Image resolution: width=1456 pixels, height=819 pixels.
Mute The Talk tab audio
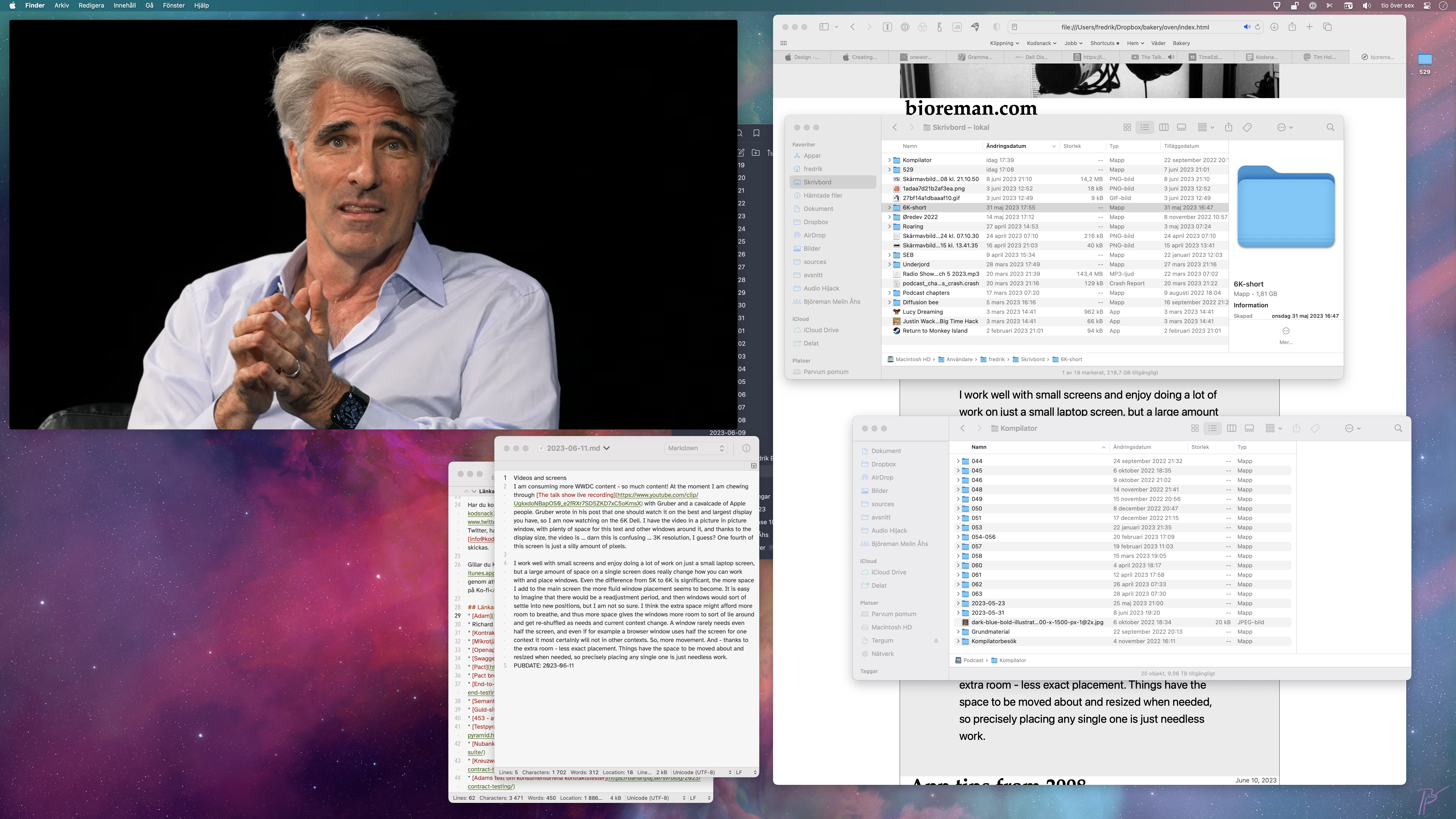pos(1171,57)
